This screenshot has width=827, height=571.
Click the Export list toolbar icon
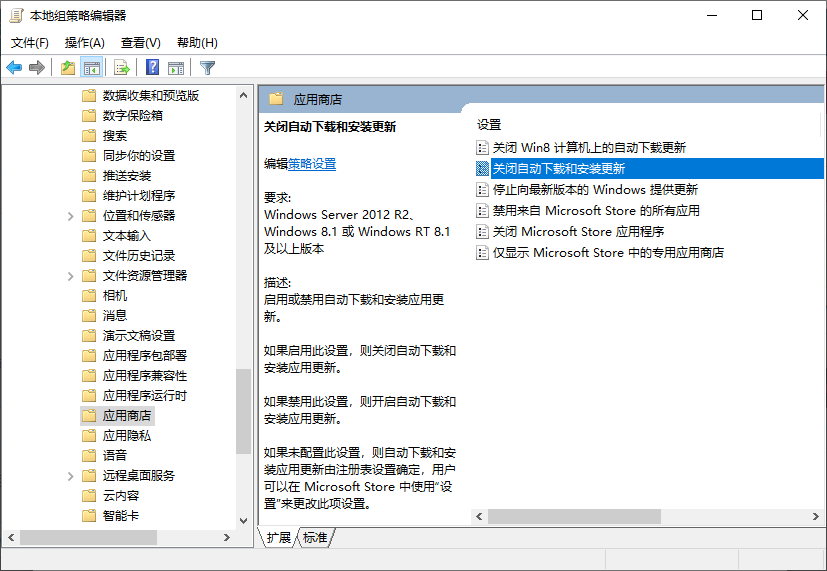tap(122, 67)
